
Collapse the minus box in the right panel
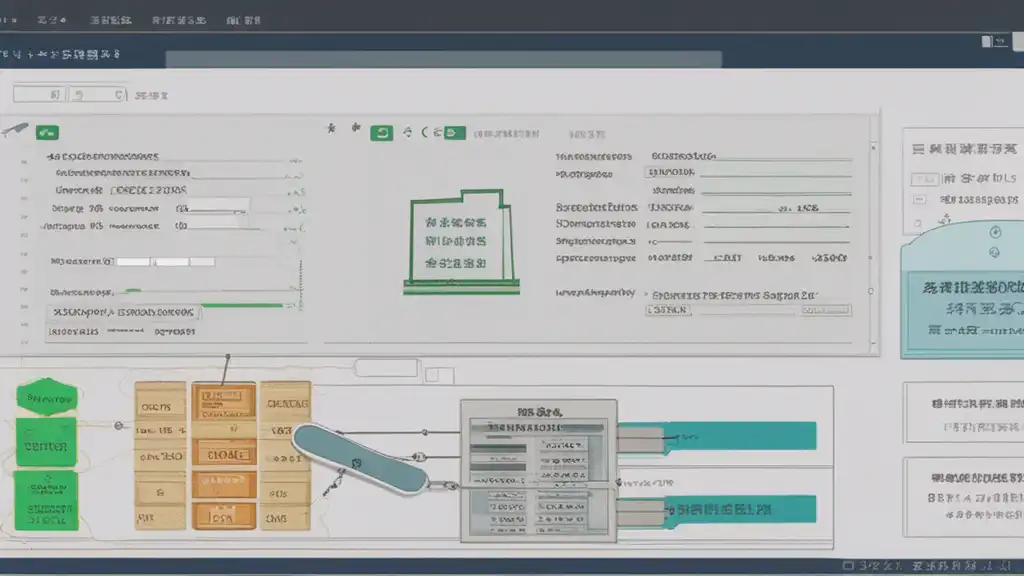point(919,199)
